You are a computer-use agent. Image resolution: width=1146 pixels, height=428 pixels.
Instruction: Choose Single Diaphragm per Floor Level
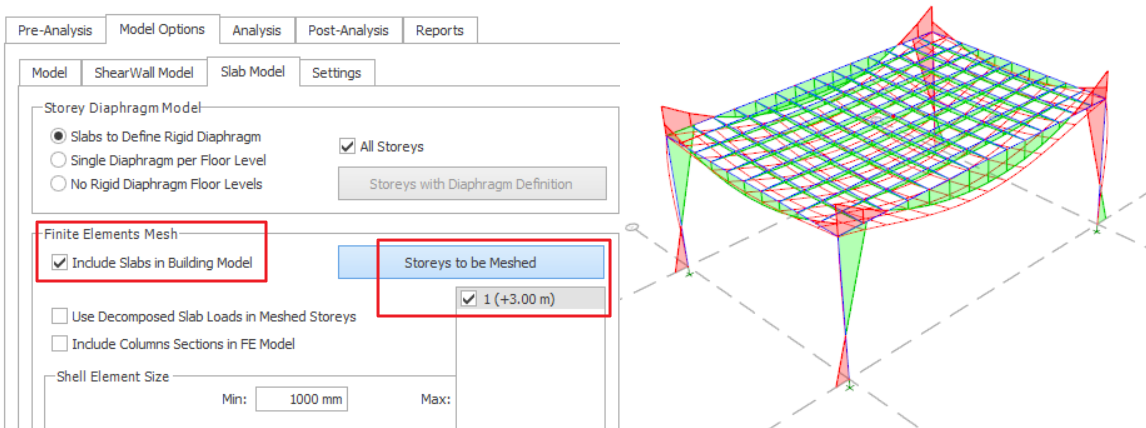point(59,160)
